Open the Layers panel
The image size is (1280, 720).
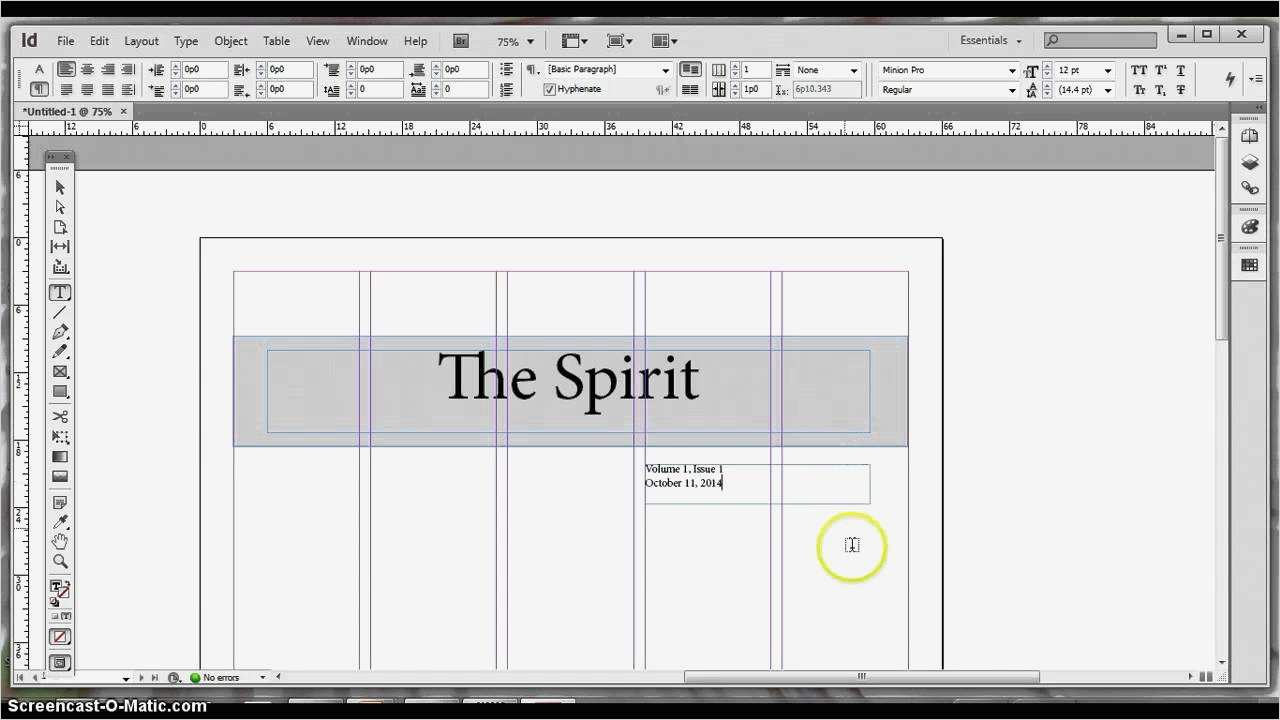(x=1249, y=161)
